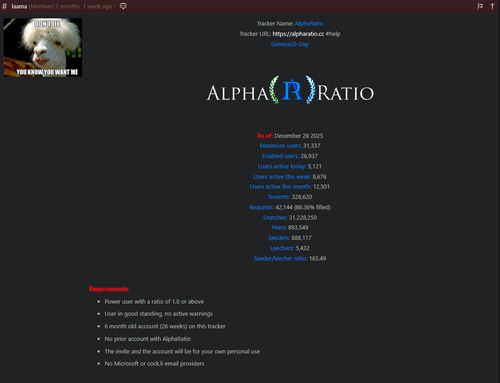Jump to top via arrow icon
The image size is (500, 383).
click(492, 6)
